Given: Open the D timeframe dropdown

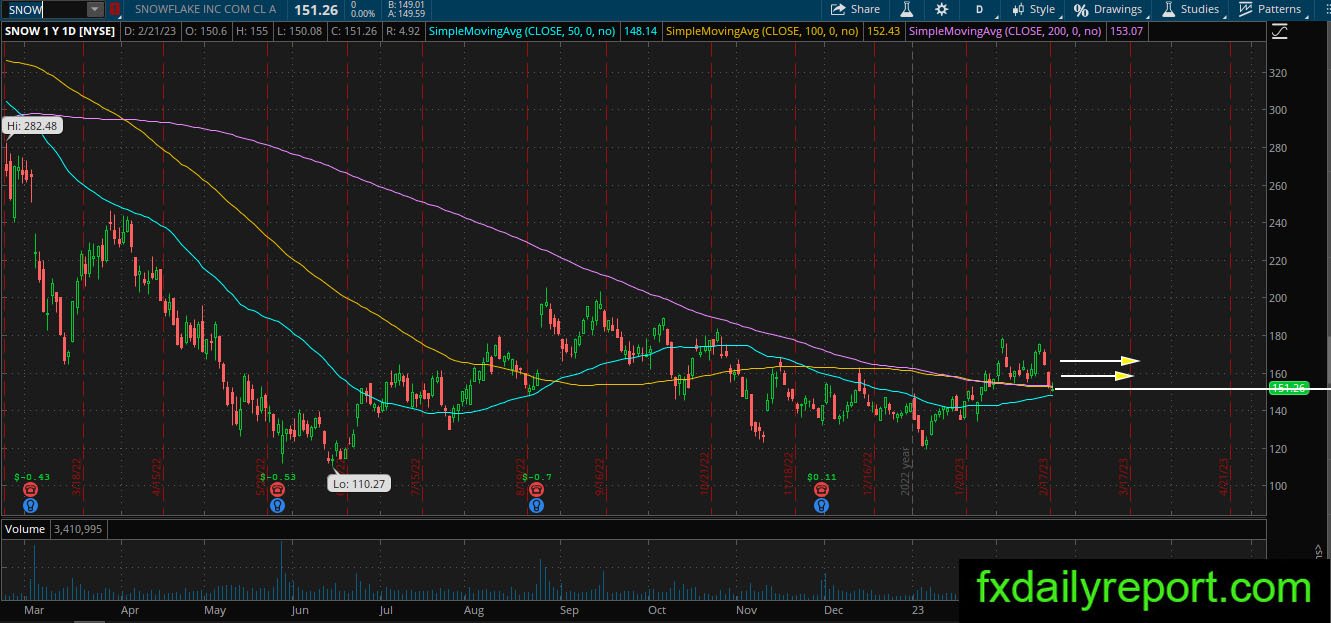Looking at the screenshot, I should (979, 9).
